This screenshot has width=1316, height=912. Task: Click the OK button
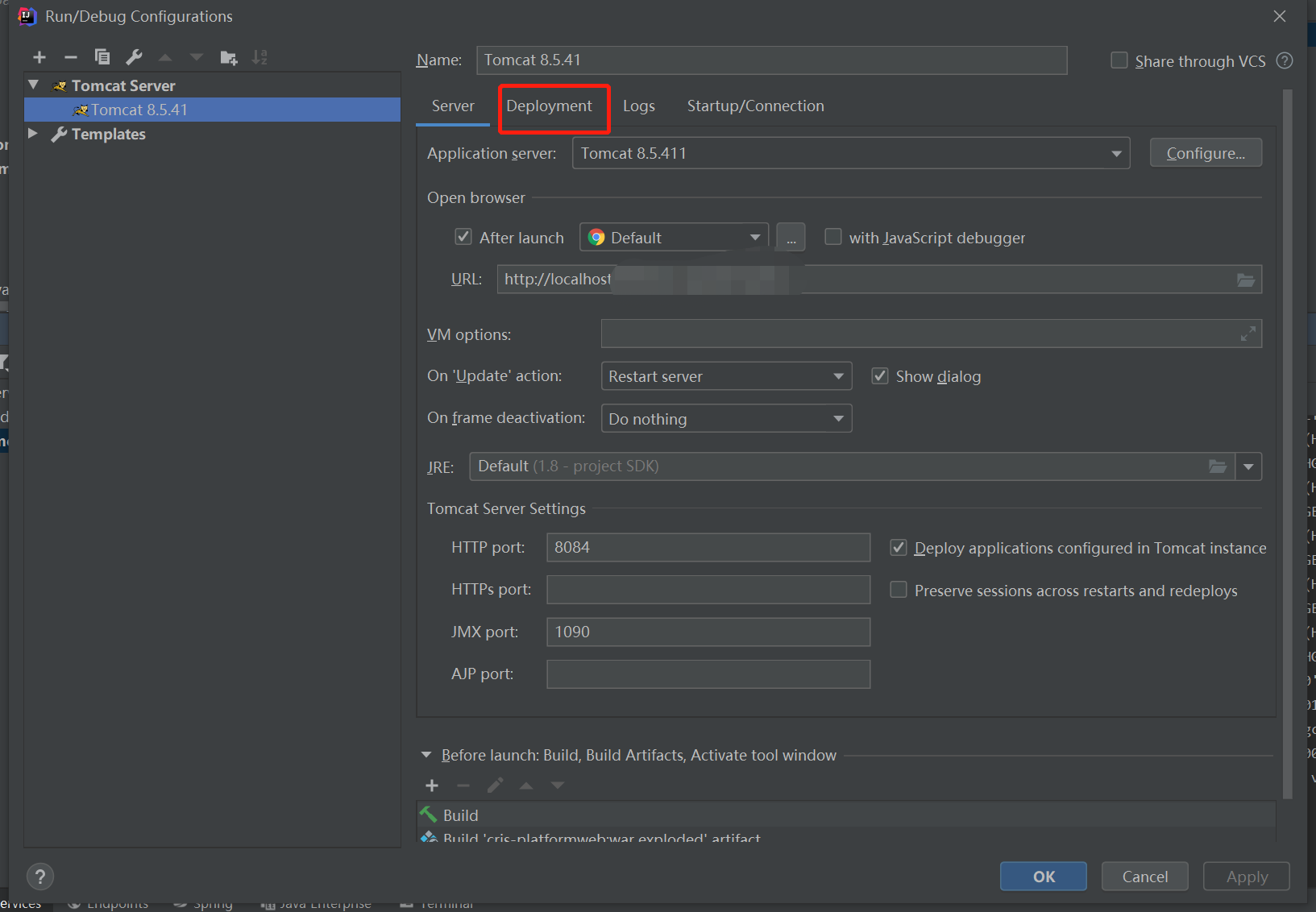pyautogui.click(x=1044, y=877)
